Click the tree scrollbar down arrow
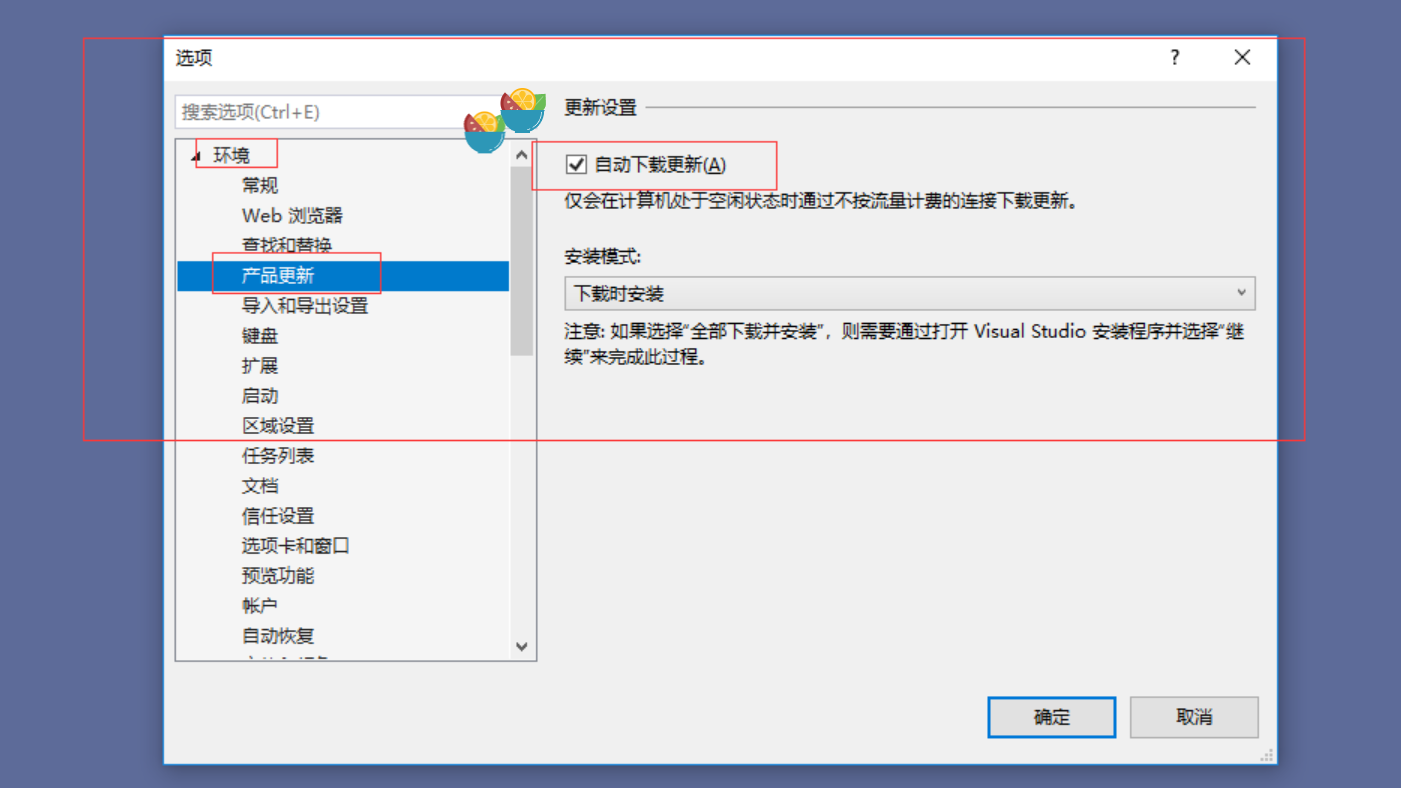The height and width of the screenshot is (788, 1401). pyautogui.click(x=521, y=647)
